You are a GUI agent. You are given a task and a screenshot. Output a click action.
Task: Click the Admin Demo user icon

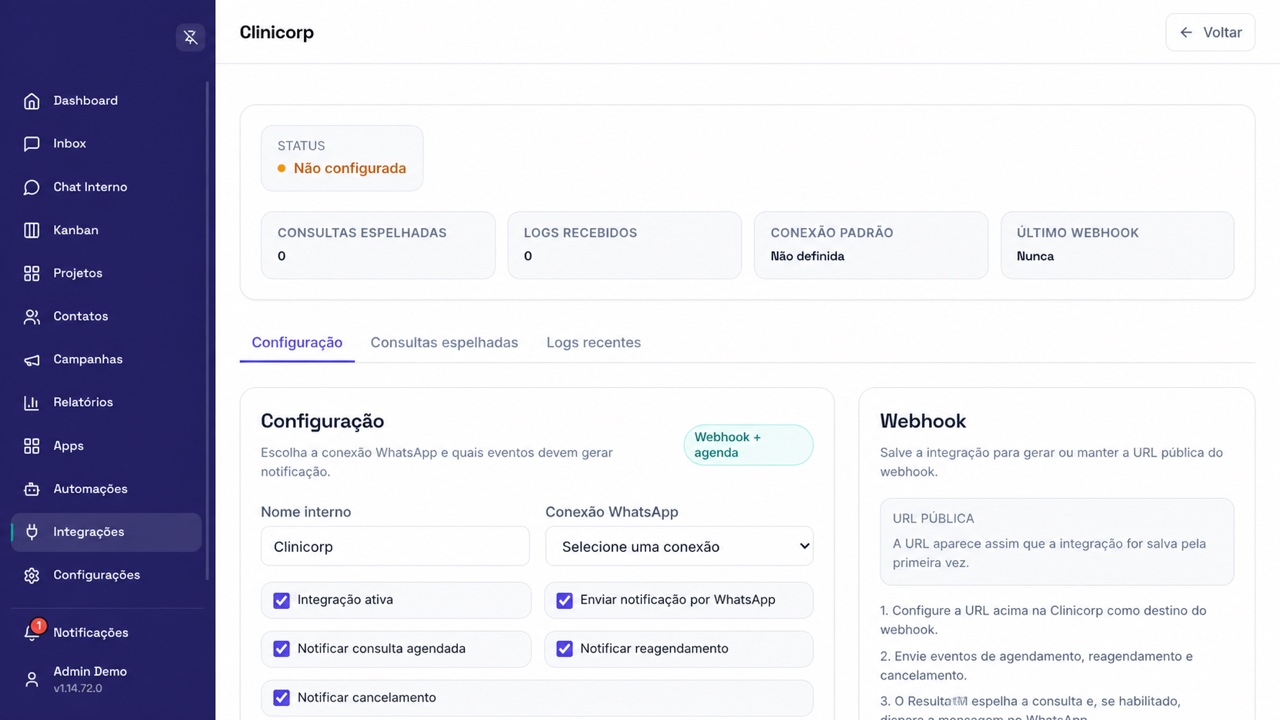click(x=32, y=680)
